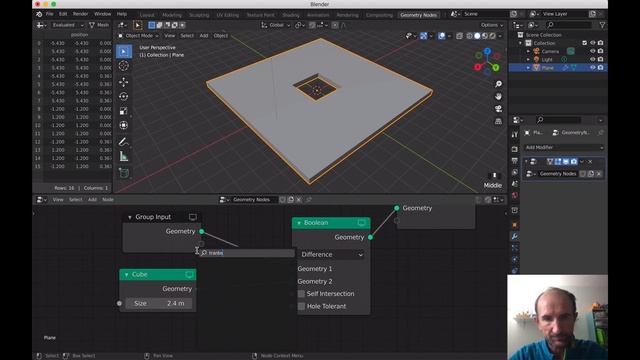This screenshot has width=640, height=360.
Task: Open the Difference operation dropdown
Action: coord(331,255)
